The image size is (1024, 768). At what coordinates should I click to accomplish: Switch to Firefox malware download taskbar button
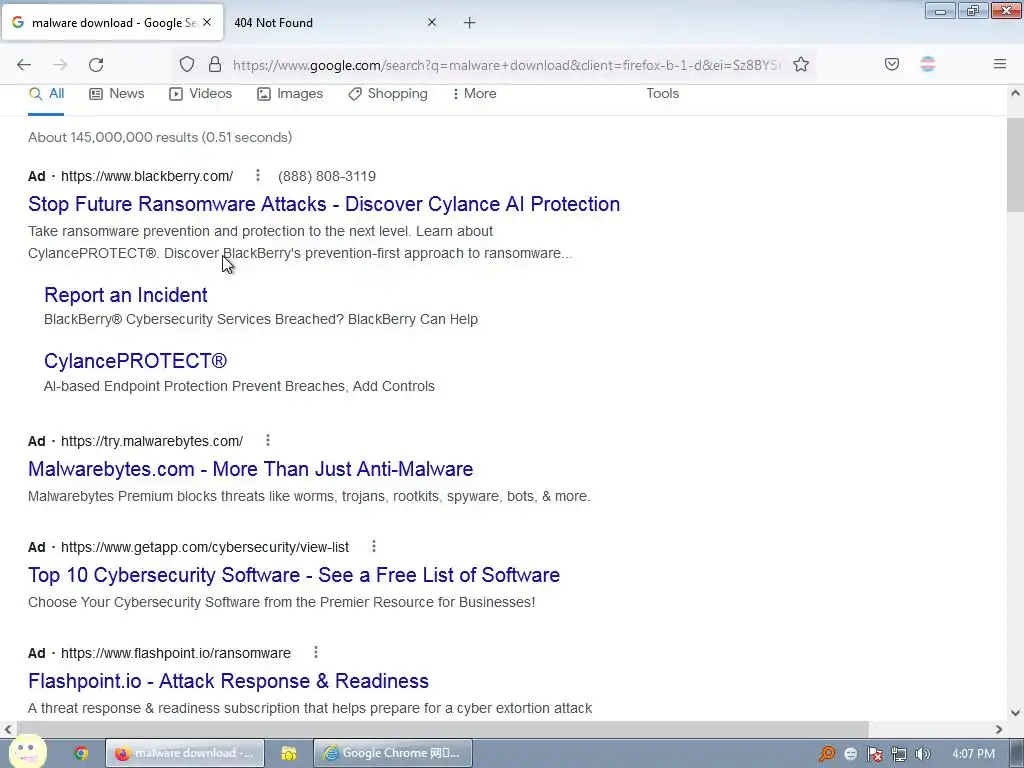point(185,753)
